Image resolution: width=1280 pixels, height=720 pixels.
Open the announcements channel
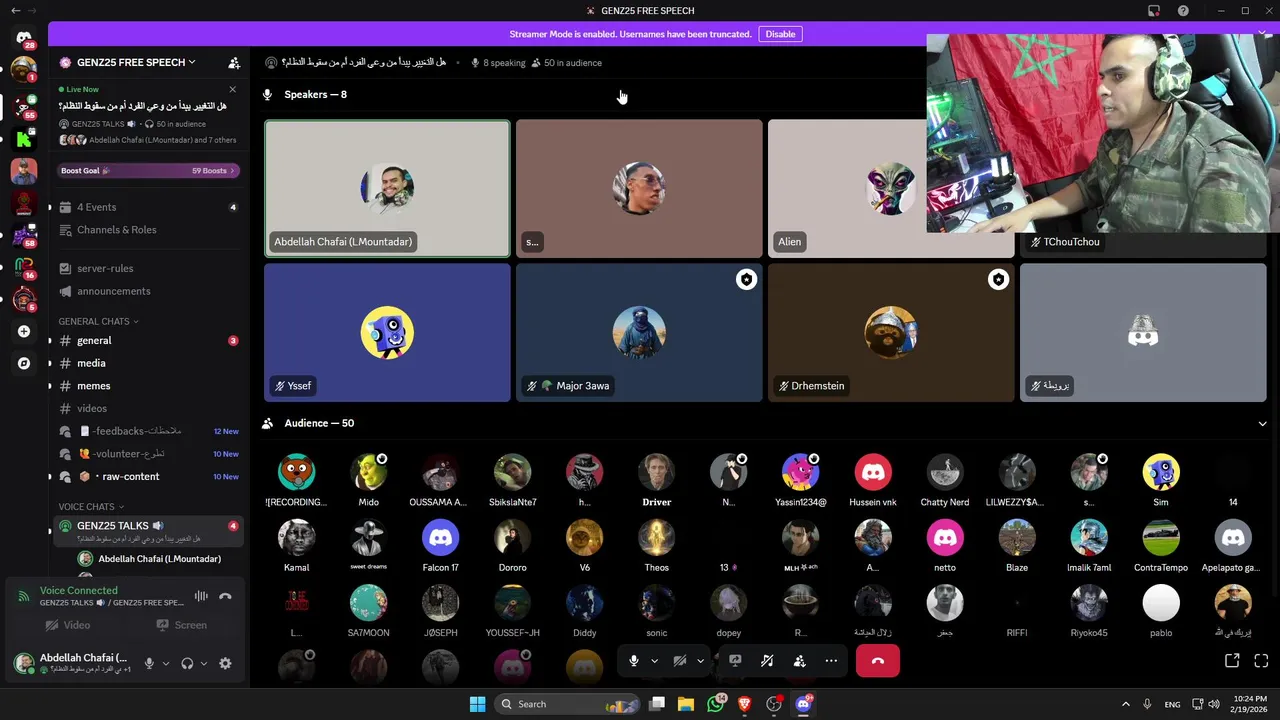(x=148, y=291)
